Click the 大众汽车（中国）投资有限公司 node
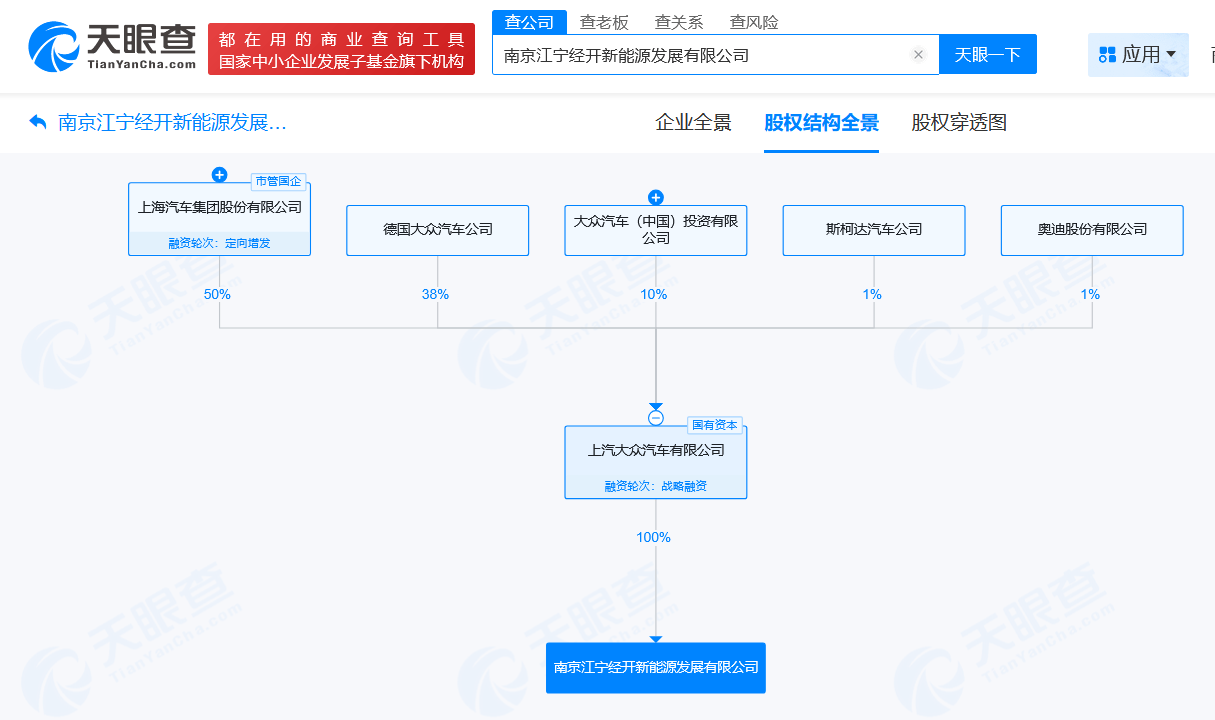 tap(656, 230)
